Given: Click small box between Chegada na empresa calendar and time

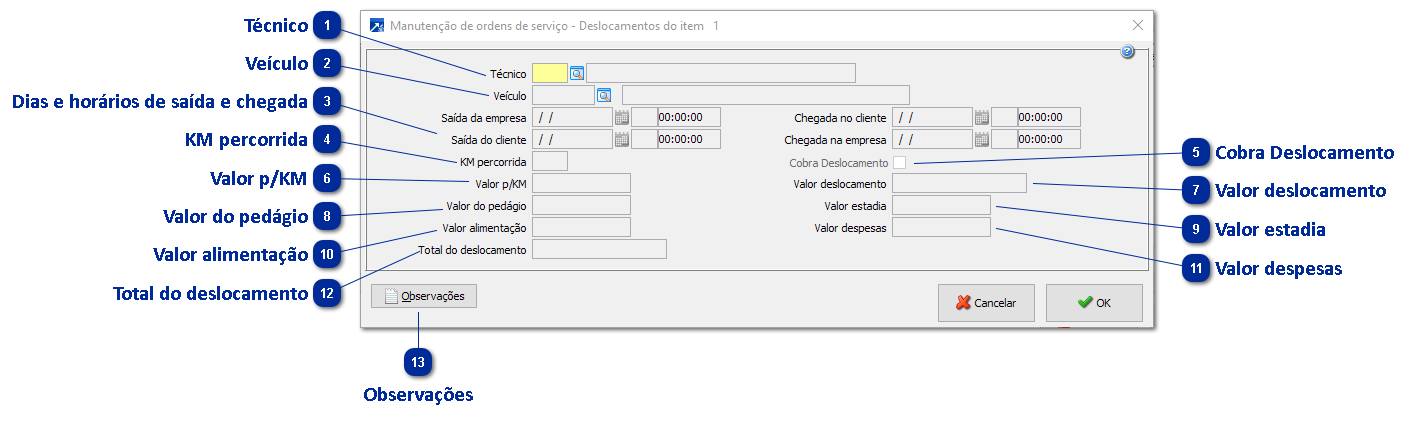Looking at the screenshot, I should [1003, 139].
